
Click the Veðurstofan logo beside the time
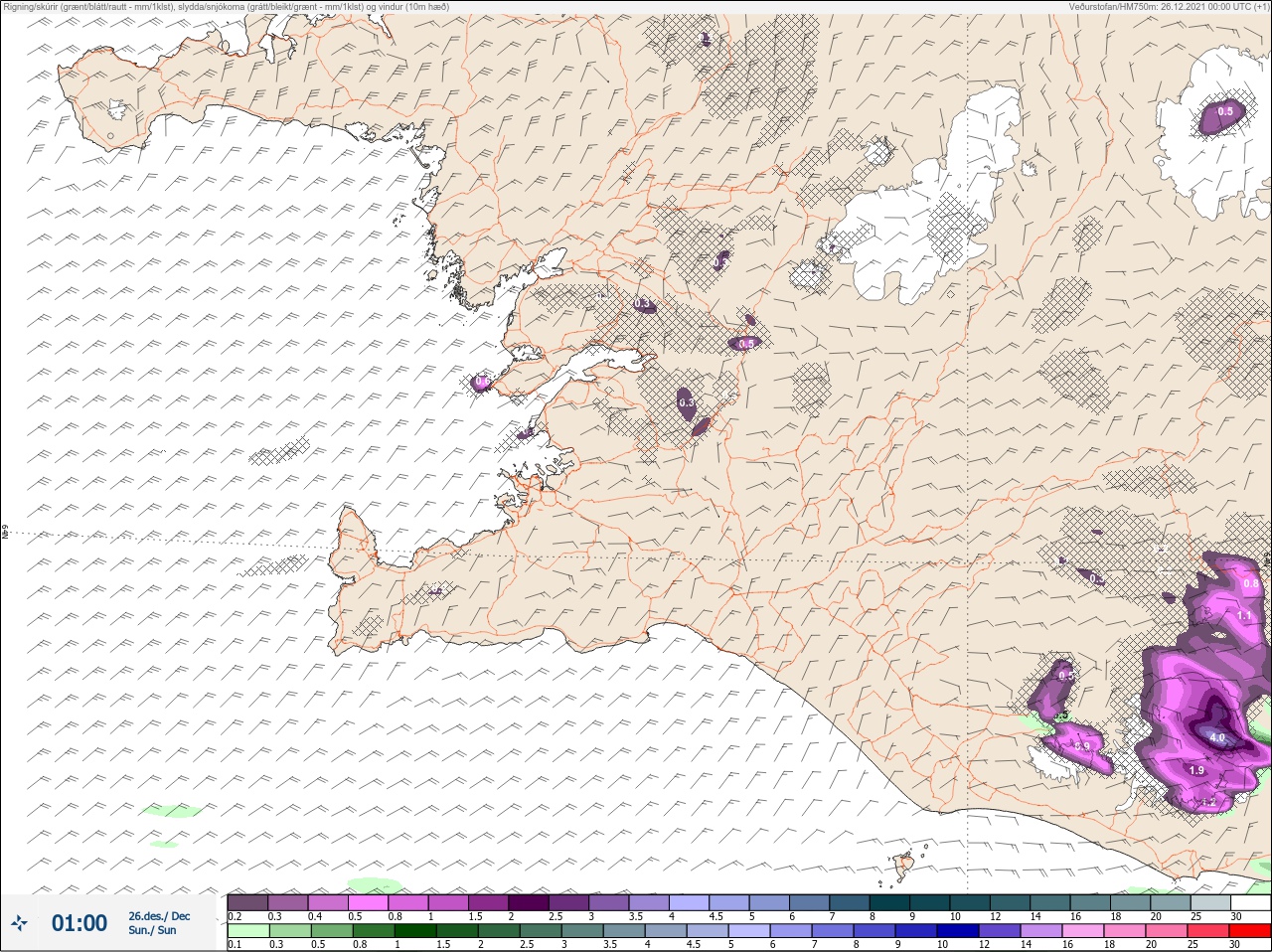(x=20, y=924)
